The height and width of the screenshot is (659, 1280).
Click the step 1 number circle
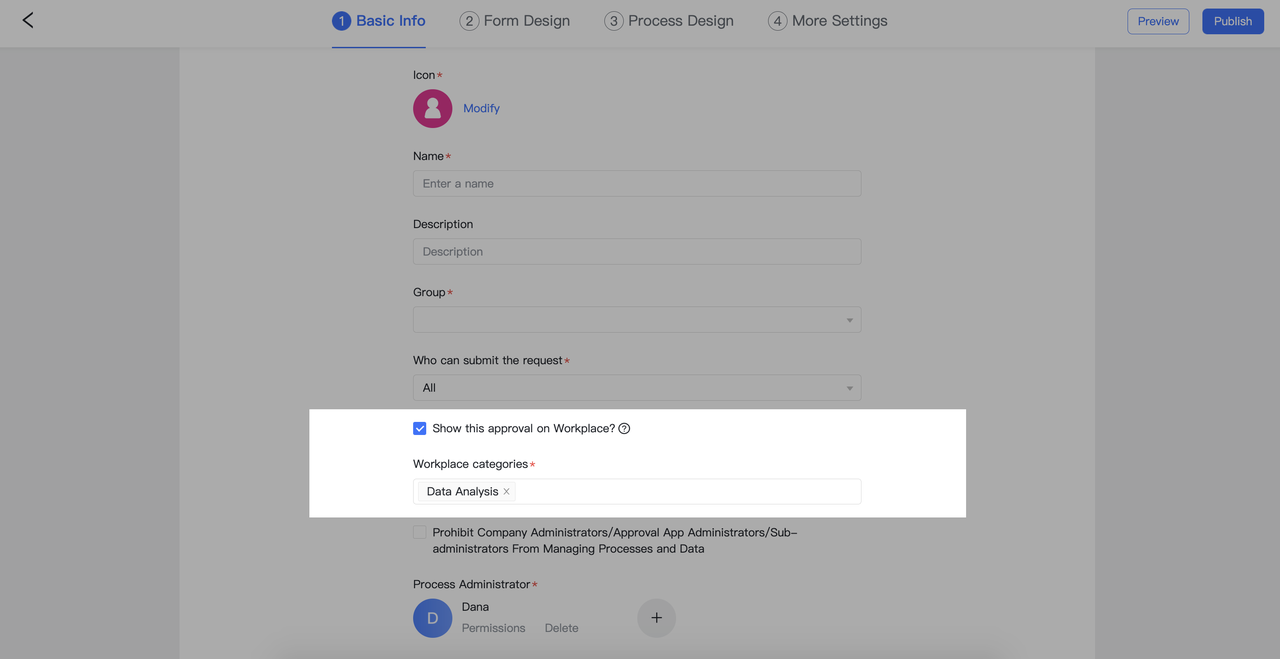point(341,21)
